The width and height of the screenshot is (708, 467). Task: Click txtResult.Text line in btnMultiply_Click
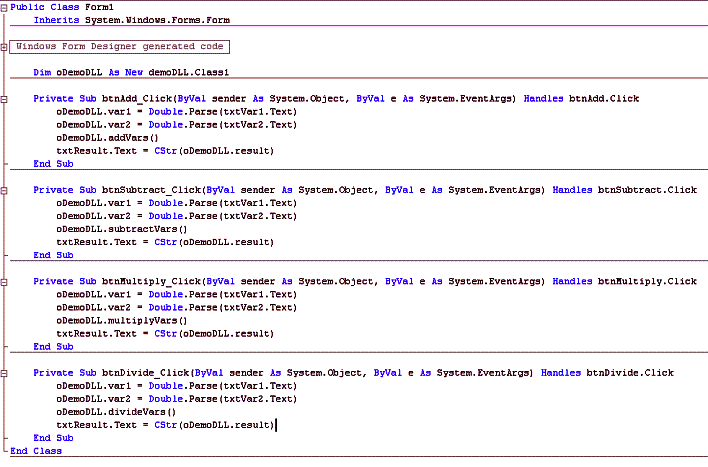(x=165, y=334)
